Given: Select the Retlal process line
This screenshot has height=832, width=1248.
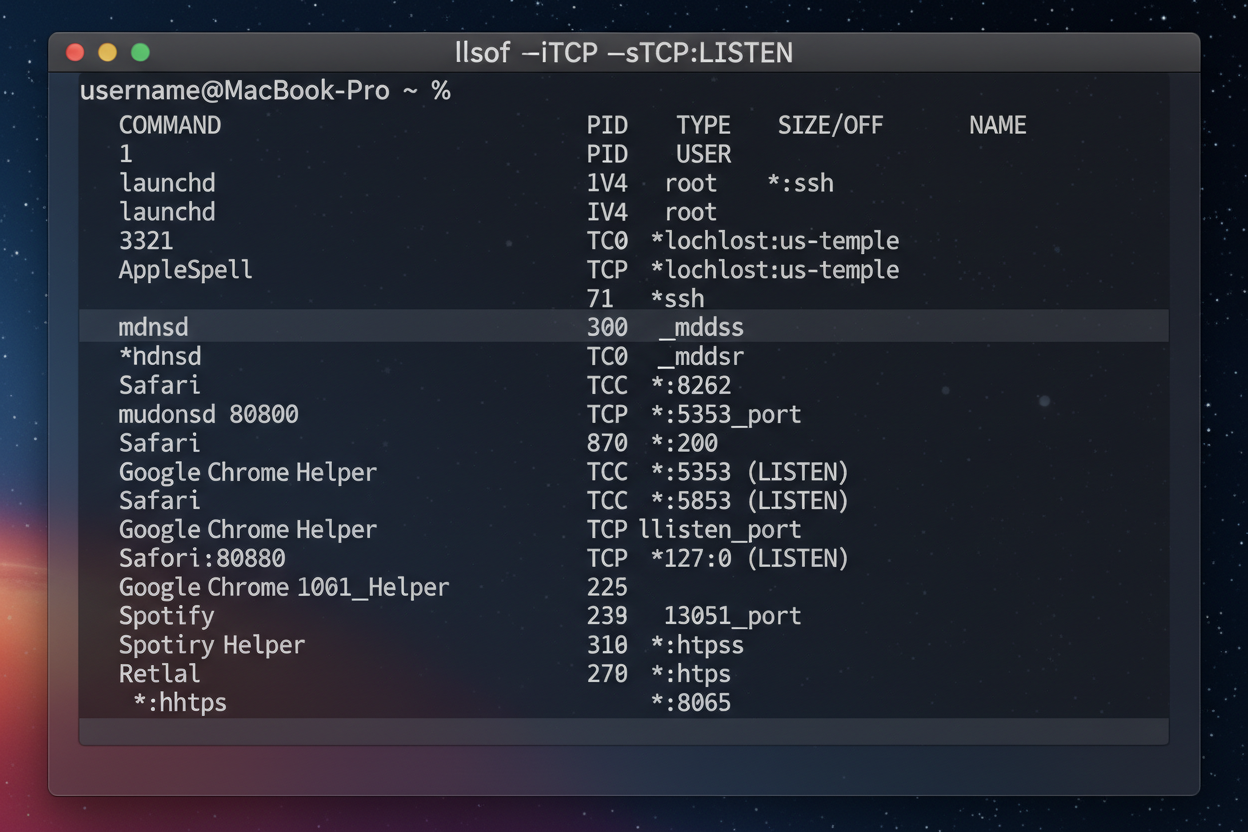Looking at the screenshot, I should click(x=159, y=674).
